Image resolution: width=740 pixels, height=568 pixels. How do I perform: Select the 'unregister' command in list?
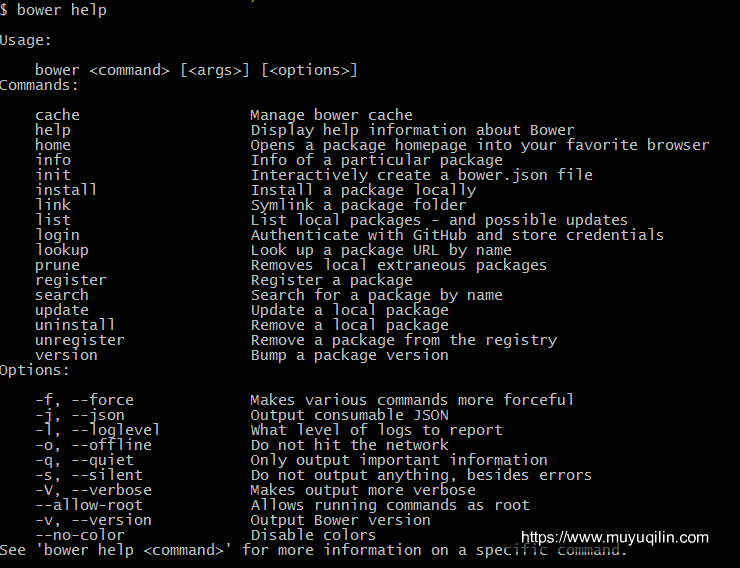pos(80,340)
